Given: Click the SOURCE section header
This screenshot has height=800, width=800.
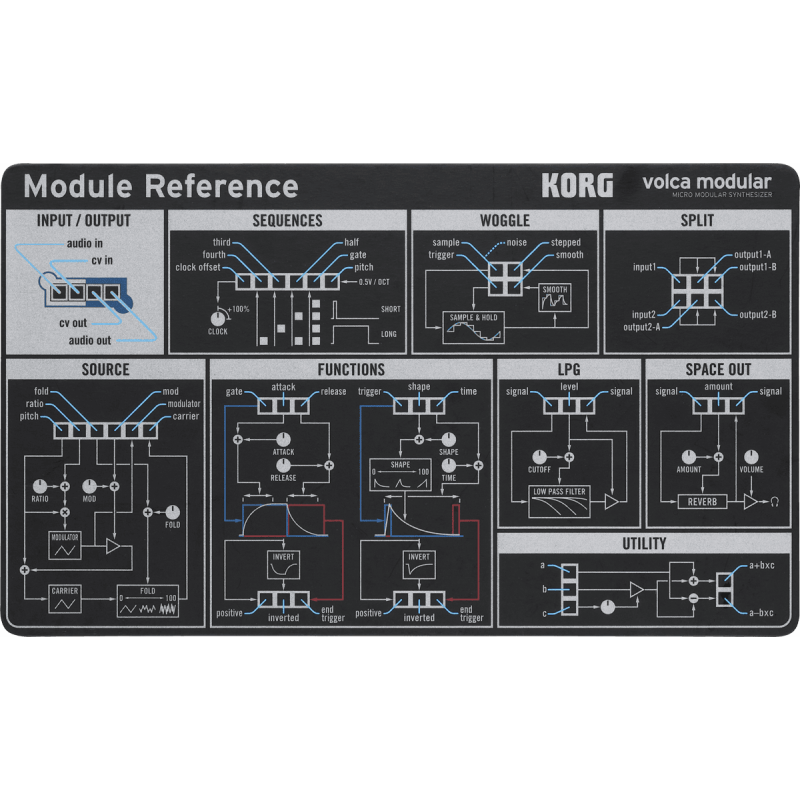Looking at the screenshot, I should click(106, 369).
